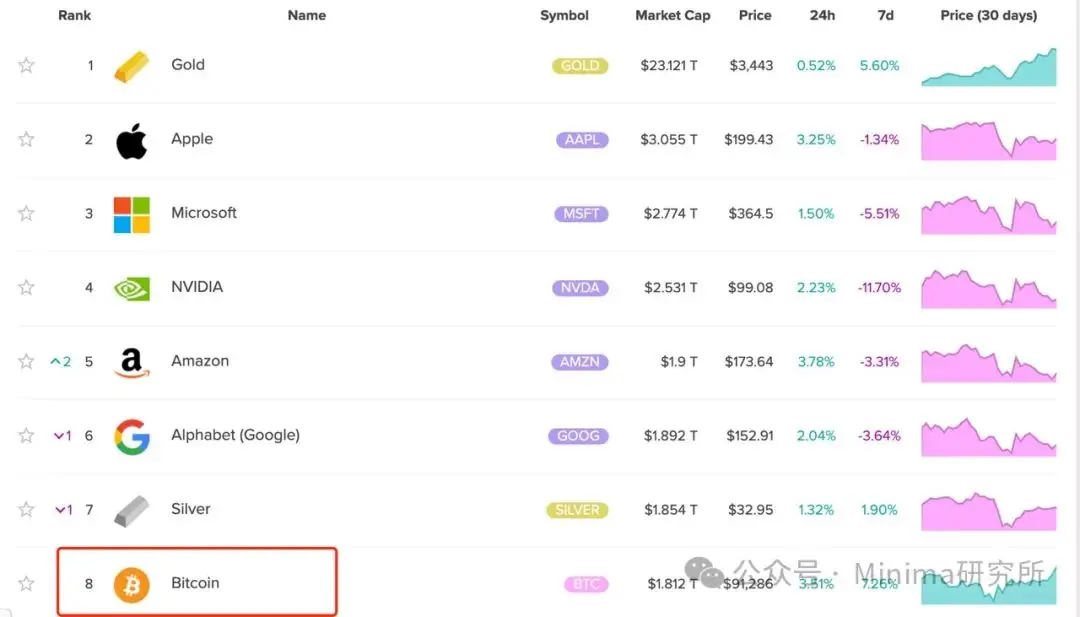Click the SILVER symbol badge
Viewport: 1080px width, 617px height.
point(577,510)
